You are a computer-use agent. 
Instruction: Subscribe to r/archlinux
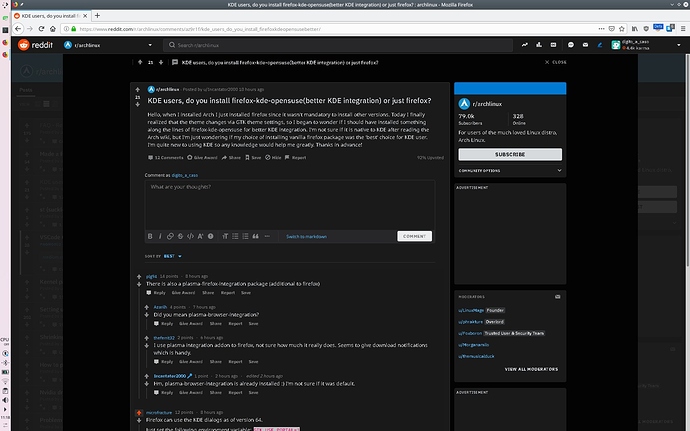click(510, 155)
